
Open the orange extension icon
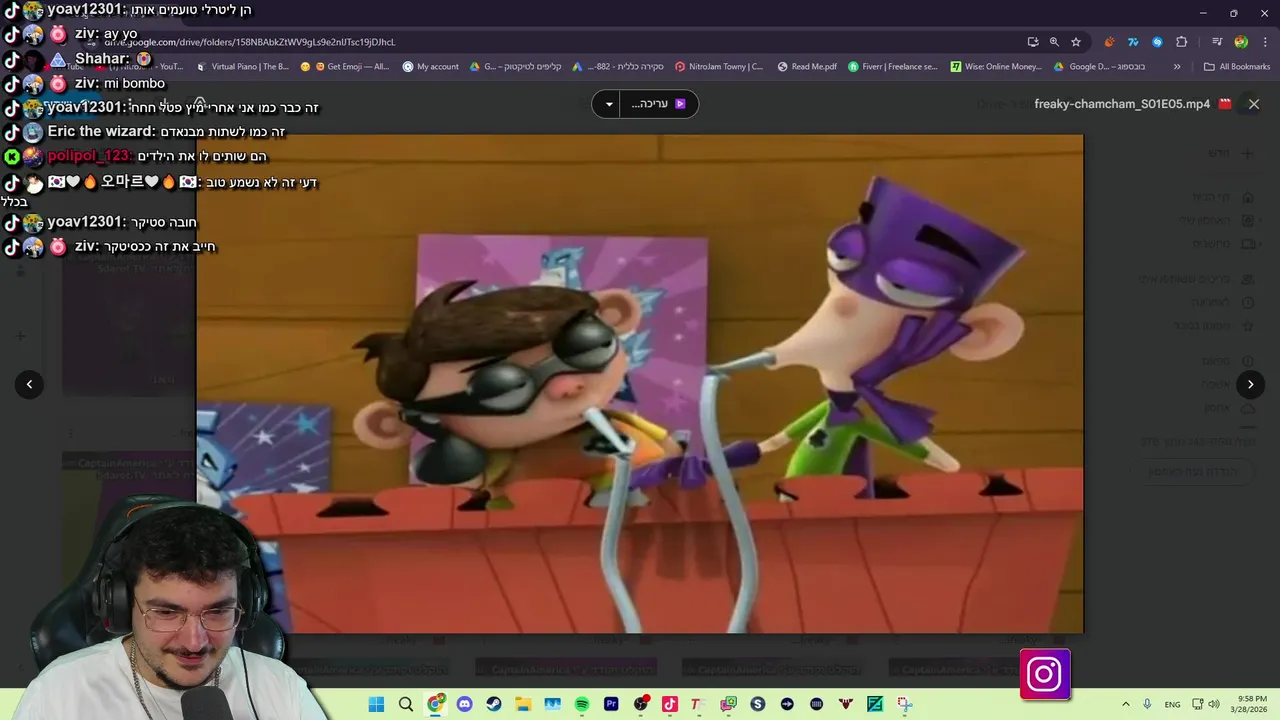(1109, 42)
